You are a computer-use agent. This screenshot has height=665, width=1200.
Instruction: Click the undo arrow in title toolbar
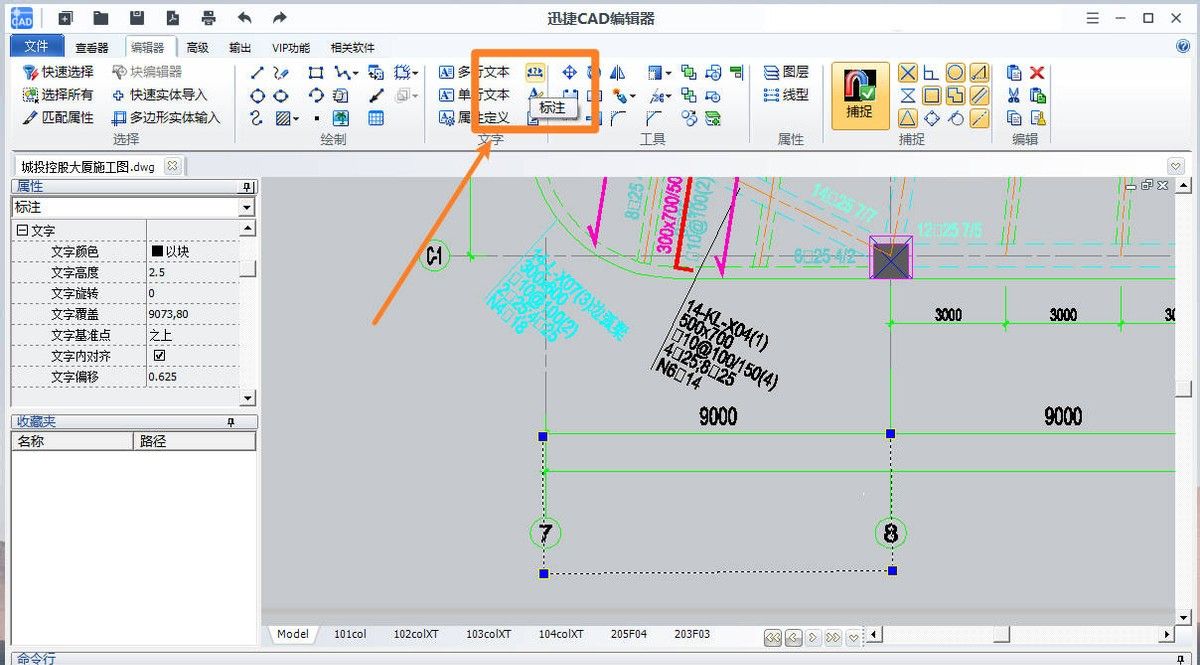pos(244,18)
